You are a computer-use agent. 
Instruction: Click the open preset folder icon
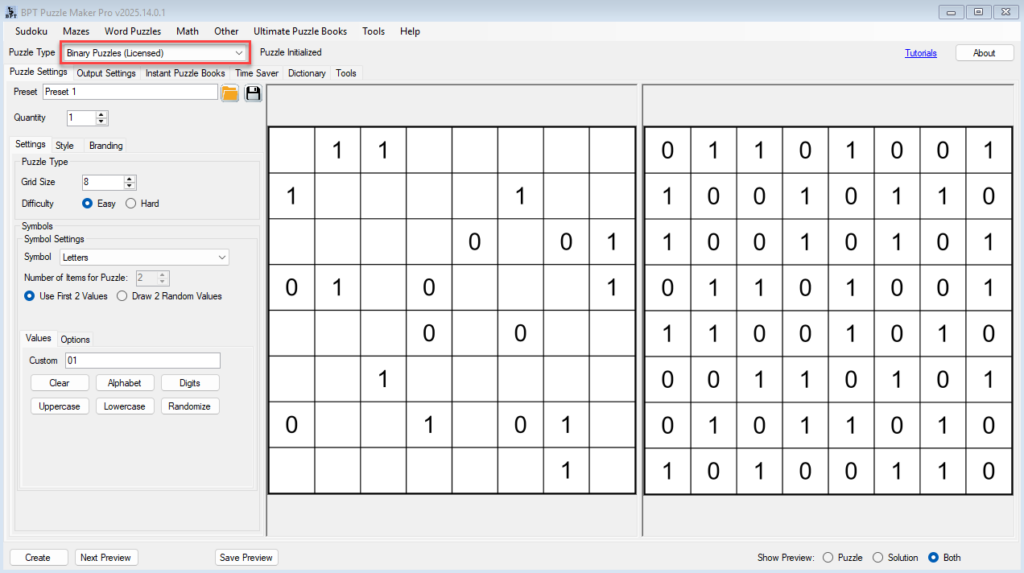(x=230, y=93)
